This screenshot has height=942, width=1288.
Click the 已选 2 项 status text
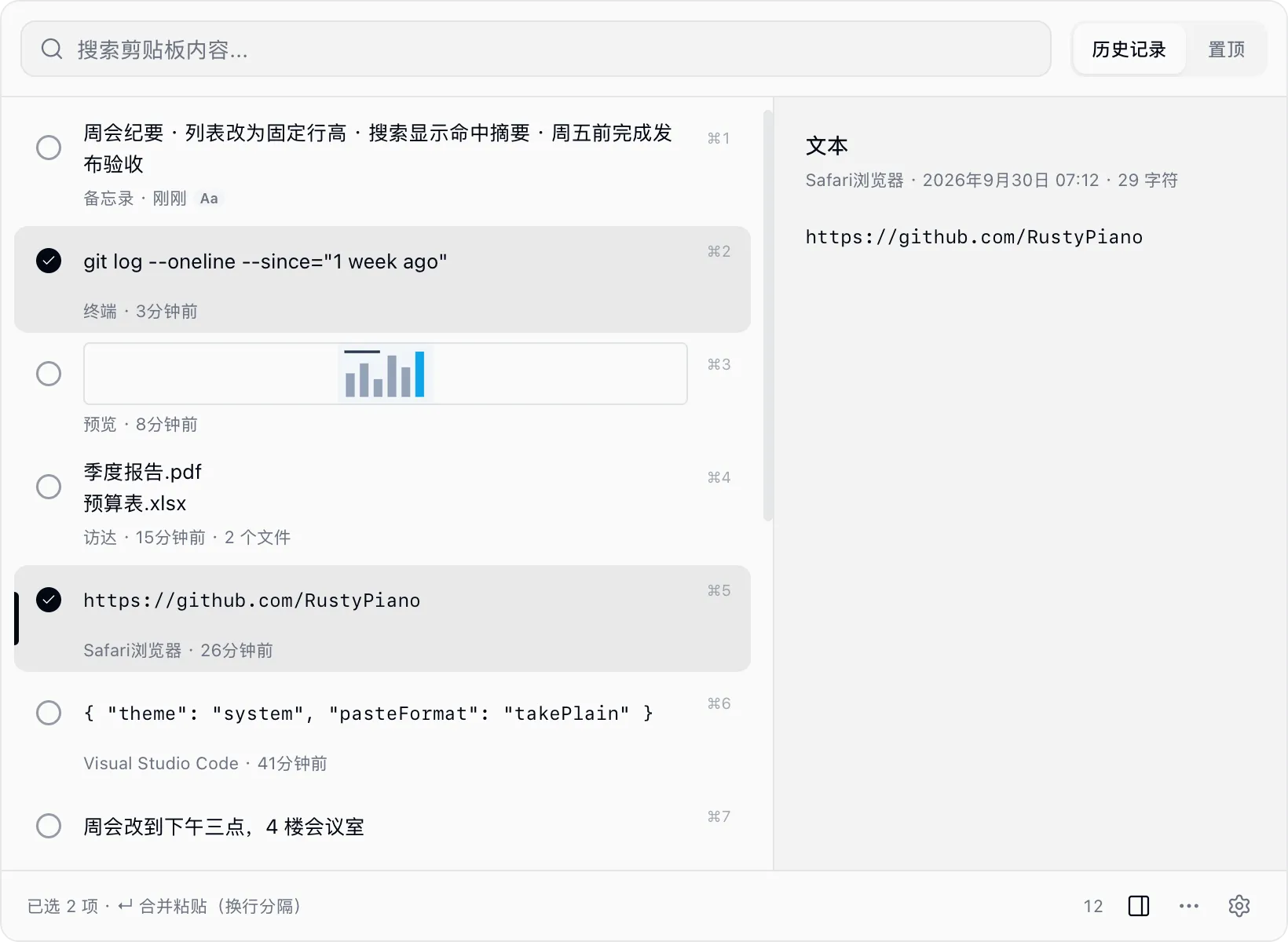coord(63,907)
